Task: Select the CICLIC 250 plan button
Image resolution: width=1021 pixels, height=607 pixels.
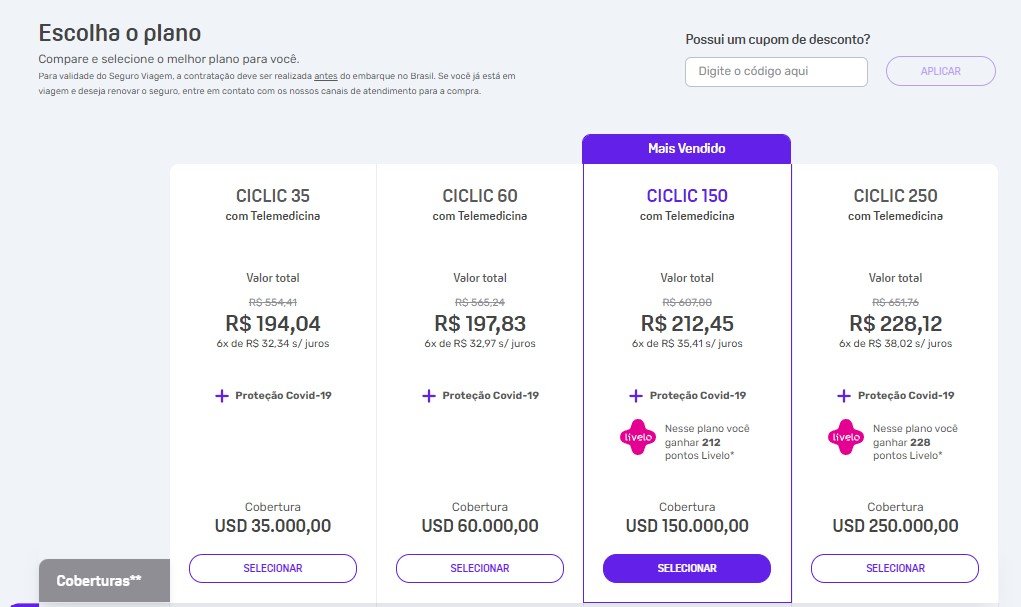Action: [x=895, y=569]
